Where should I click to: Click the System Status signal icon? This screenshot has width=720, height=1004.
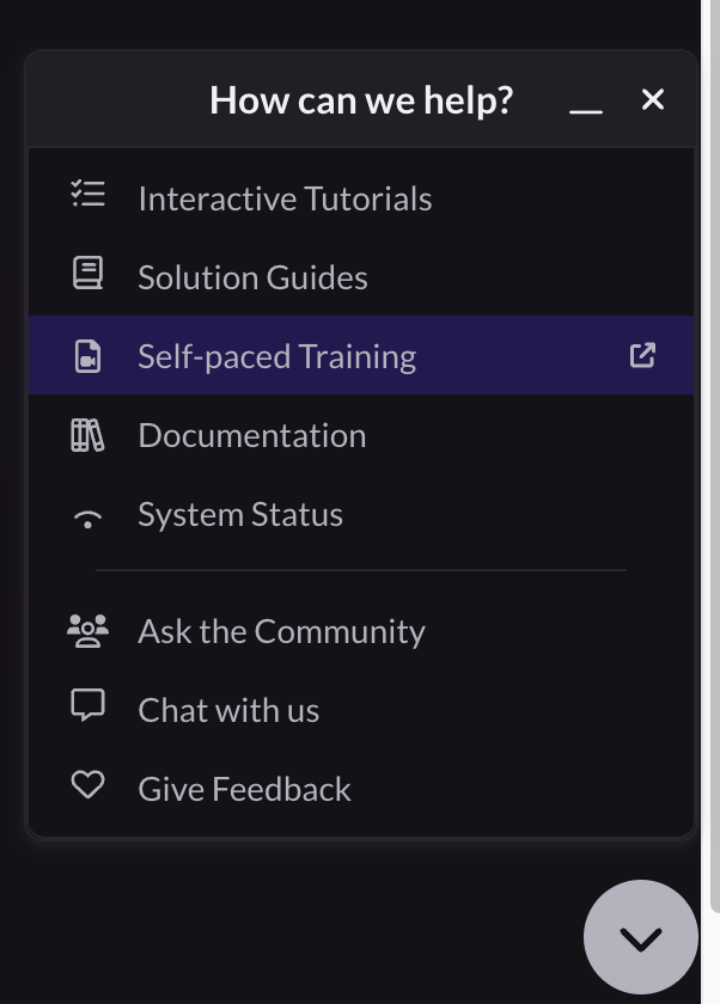(88, 518)
